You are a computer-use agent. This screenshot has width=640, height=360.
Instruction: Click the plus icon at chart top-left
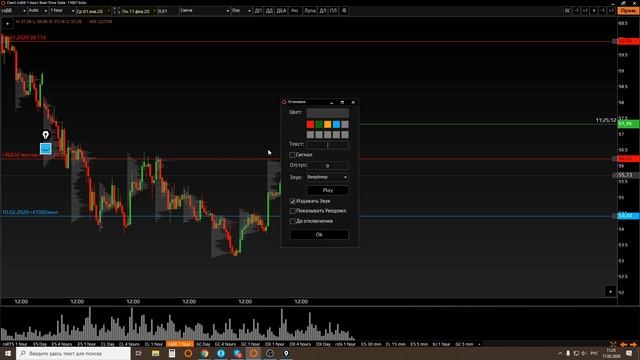7,24
